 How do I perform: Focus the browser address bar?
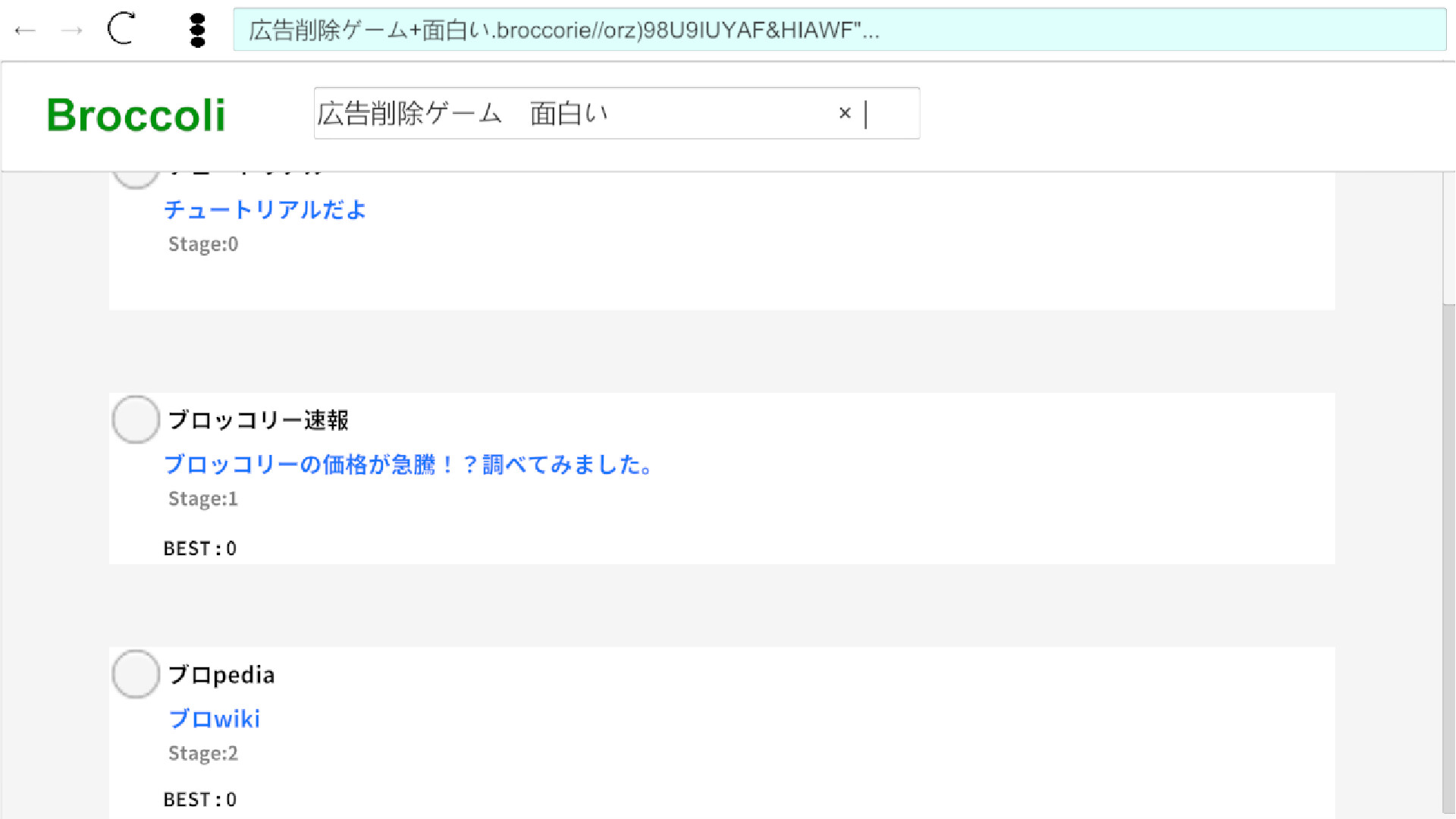coord(839,30)
